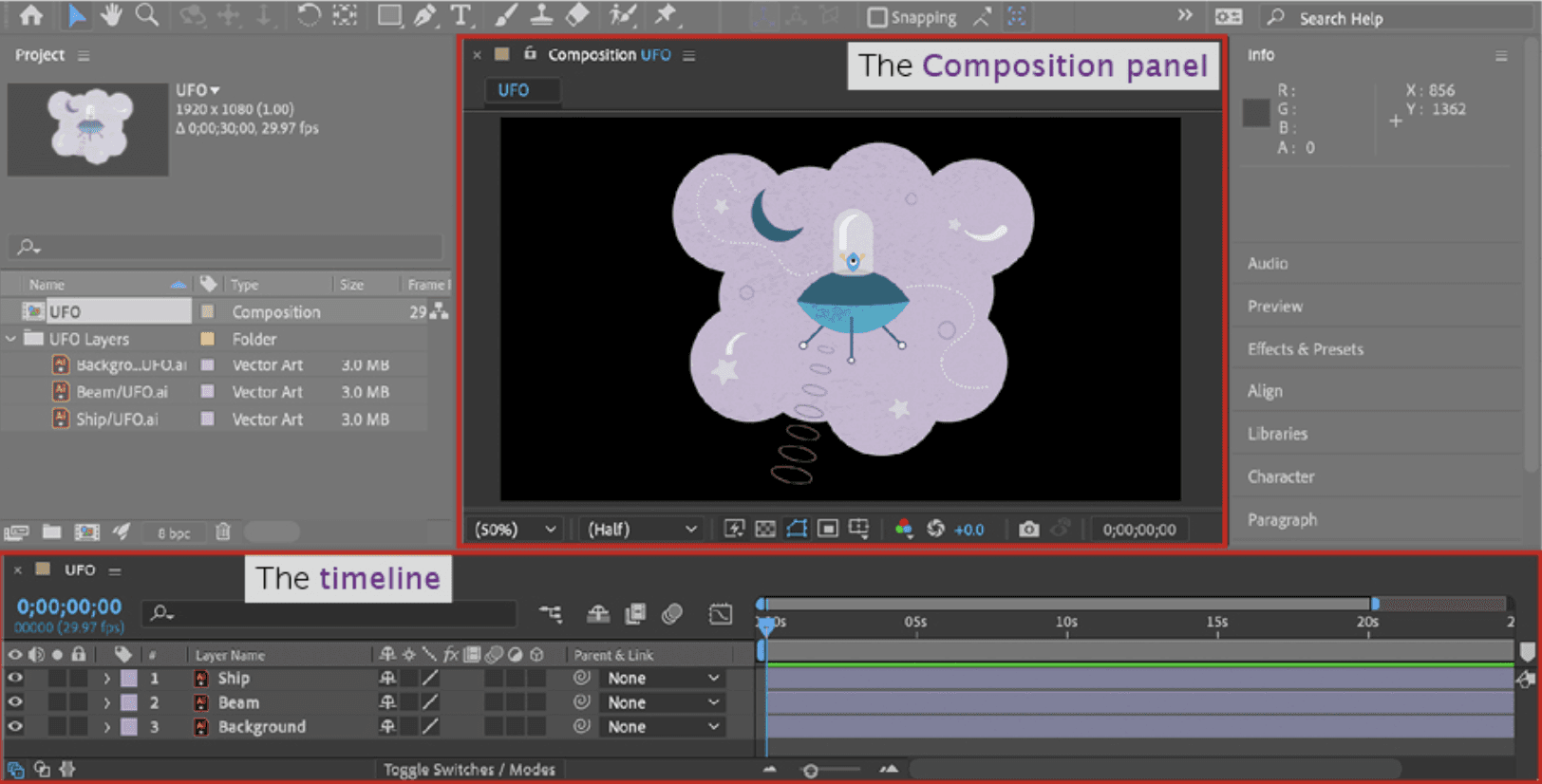The width and height of the screenshot is (1542, 784).
Task: Hide the Ship layer with eye icon
Action: point(15,678)
